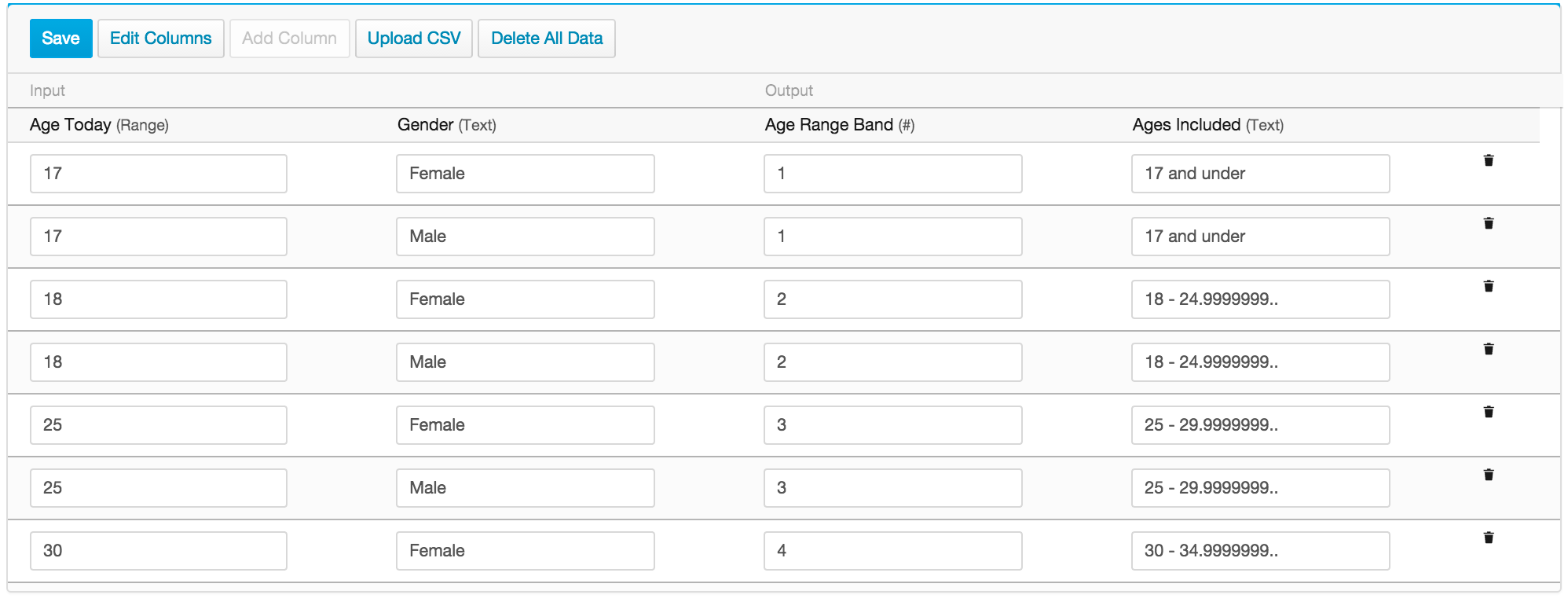1568x602 pixels.
Task: Remove the 18 Female row with trash icon
Action: (x=1488, y=286)
